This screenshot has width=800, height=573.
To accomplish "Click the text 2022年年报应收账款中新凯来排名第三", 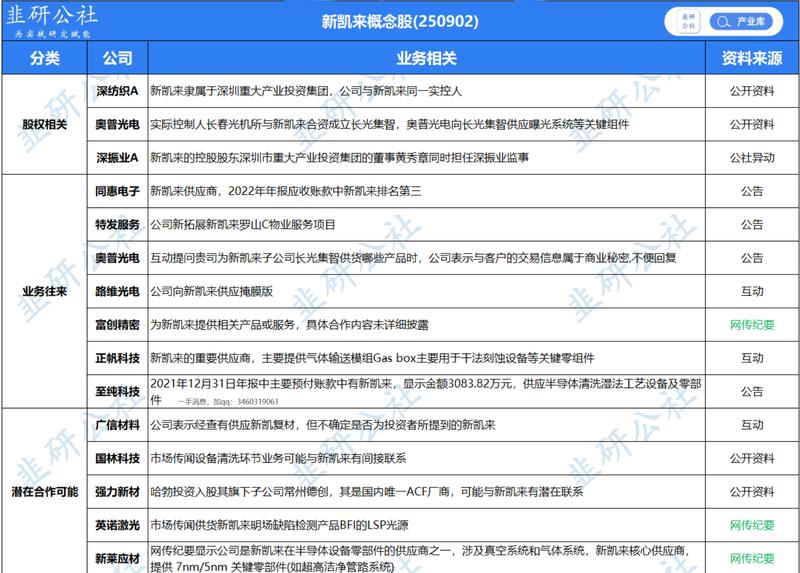I will tap(325, 191).
